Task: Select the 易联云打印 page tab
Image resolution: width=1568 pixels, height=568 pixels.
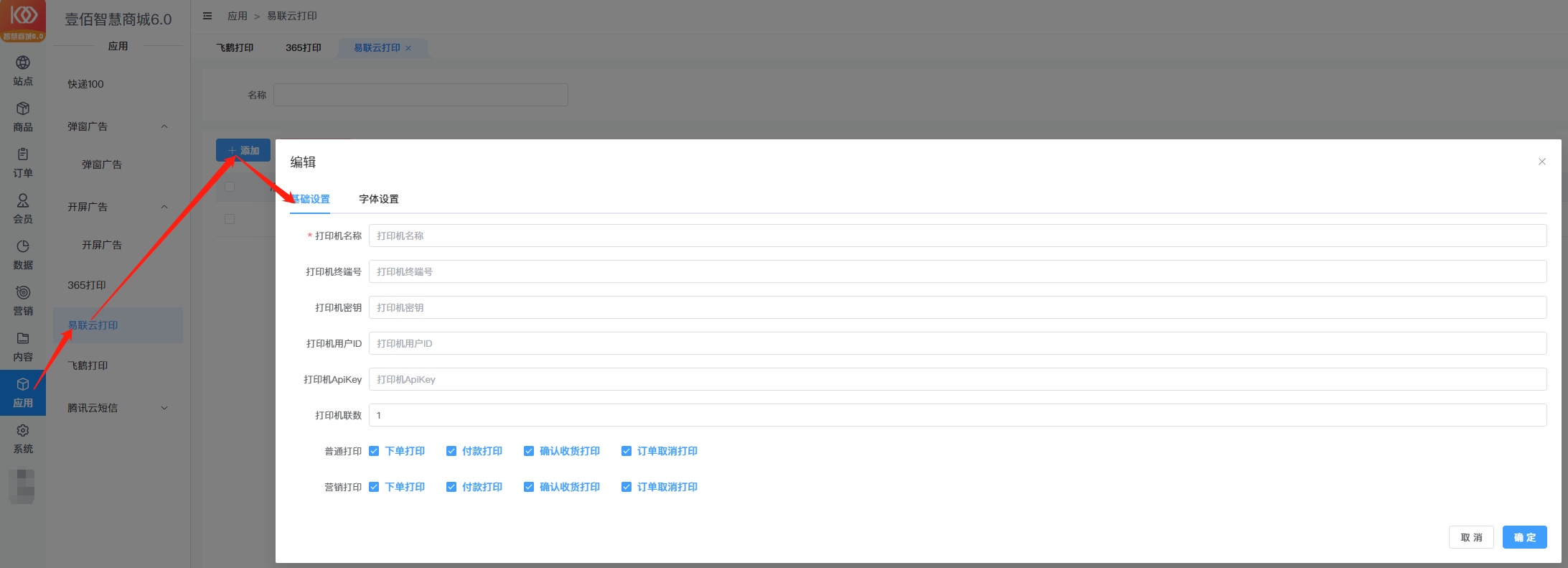Action: [377, 47]
